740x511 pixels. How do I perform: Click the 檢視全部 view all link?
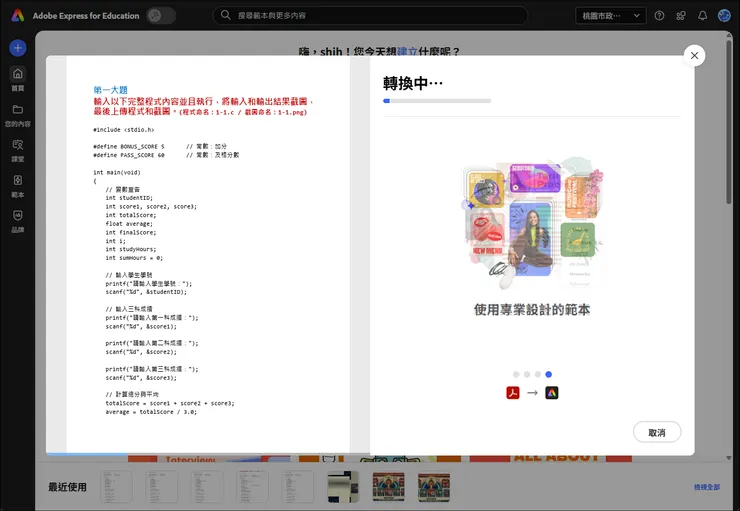pyautogui.click(x=706, y=487)
